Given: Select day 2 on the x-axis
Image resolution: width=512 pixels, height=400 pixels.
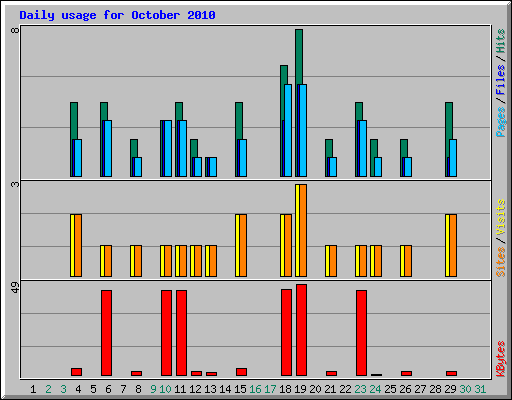Looking at the screenshot, I should (x=48, y=389).
